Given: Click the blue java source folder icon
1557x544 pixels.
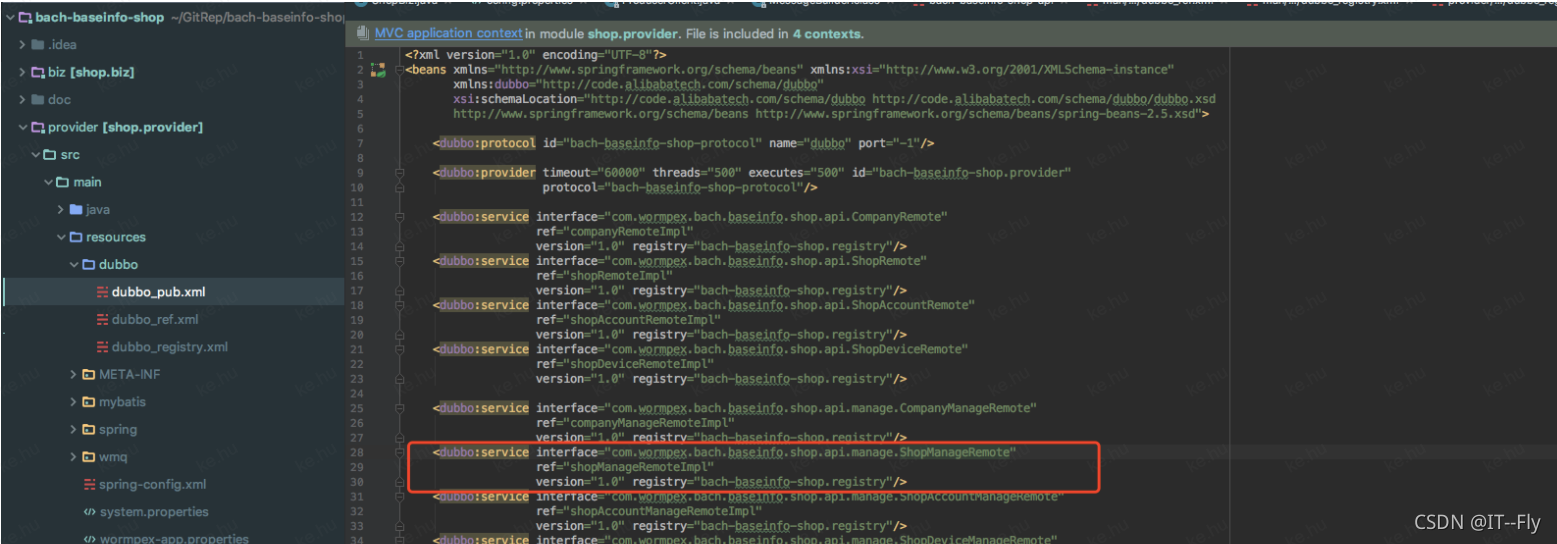Looking at the screenshot, I should tap(75, 210).
